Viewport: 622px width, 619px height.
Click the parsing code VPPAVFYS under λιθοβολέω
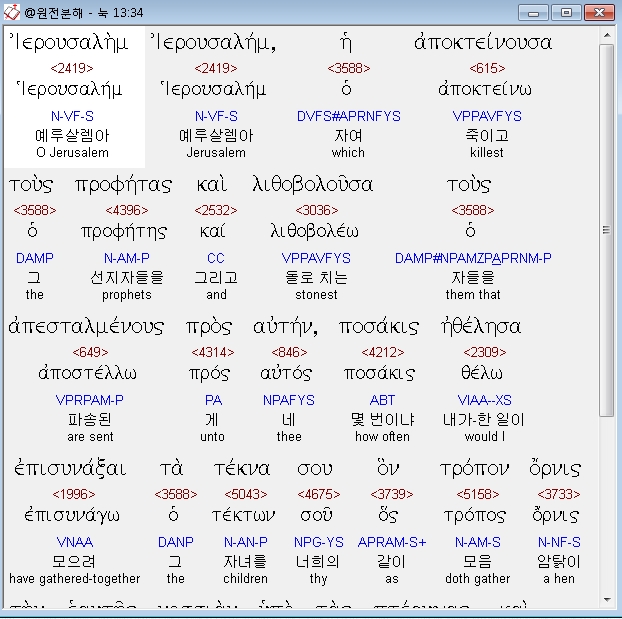click(316, 258)
